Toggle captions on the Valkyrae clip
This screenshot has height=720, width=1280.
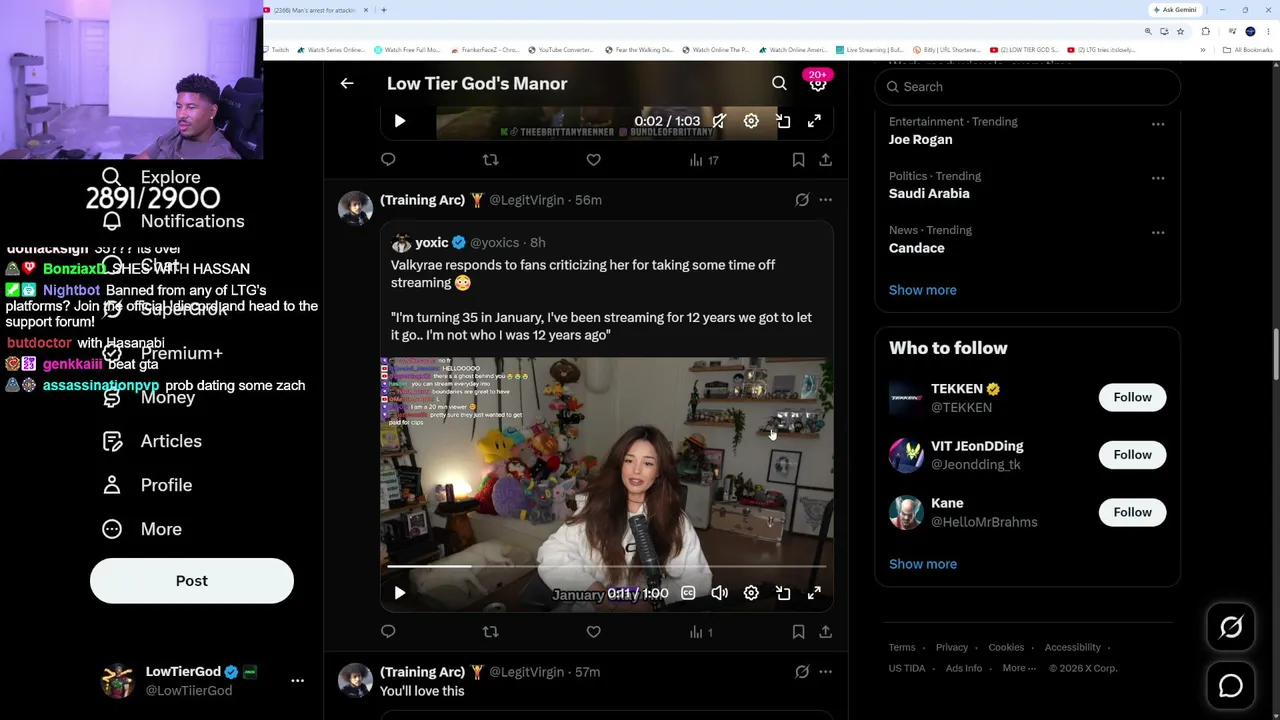pyautogui.click(x=688, y=593)
